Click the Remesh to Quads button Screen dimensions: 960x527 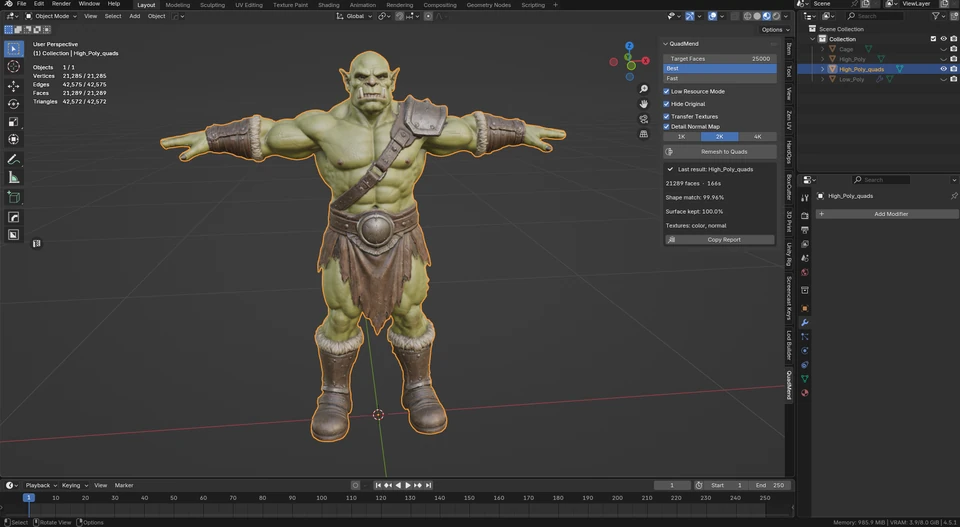click(720, 152)
